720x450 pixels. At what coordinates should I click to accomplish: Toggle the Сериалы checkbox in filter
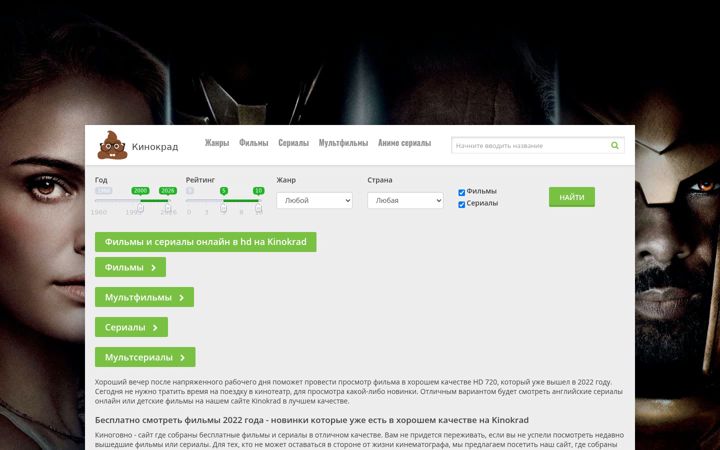coord(461,204)
